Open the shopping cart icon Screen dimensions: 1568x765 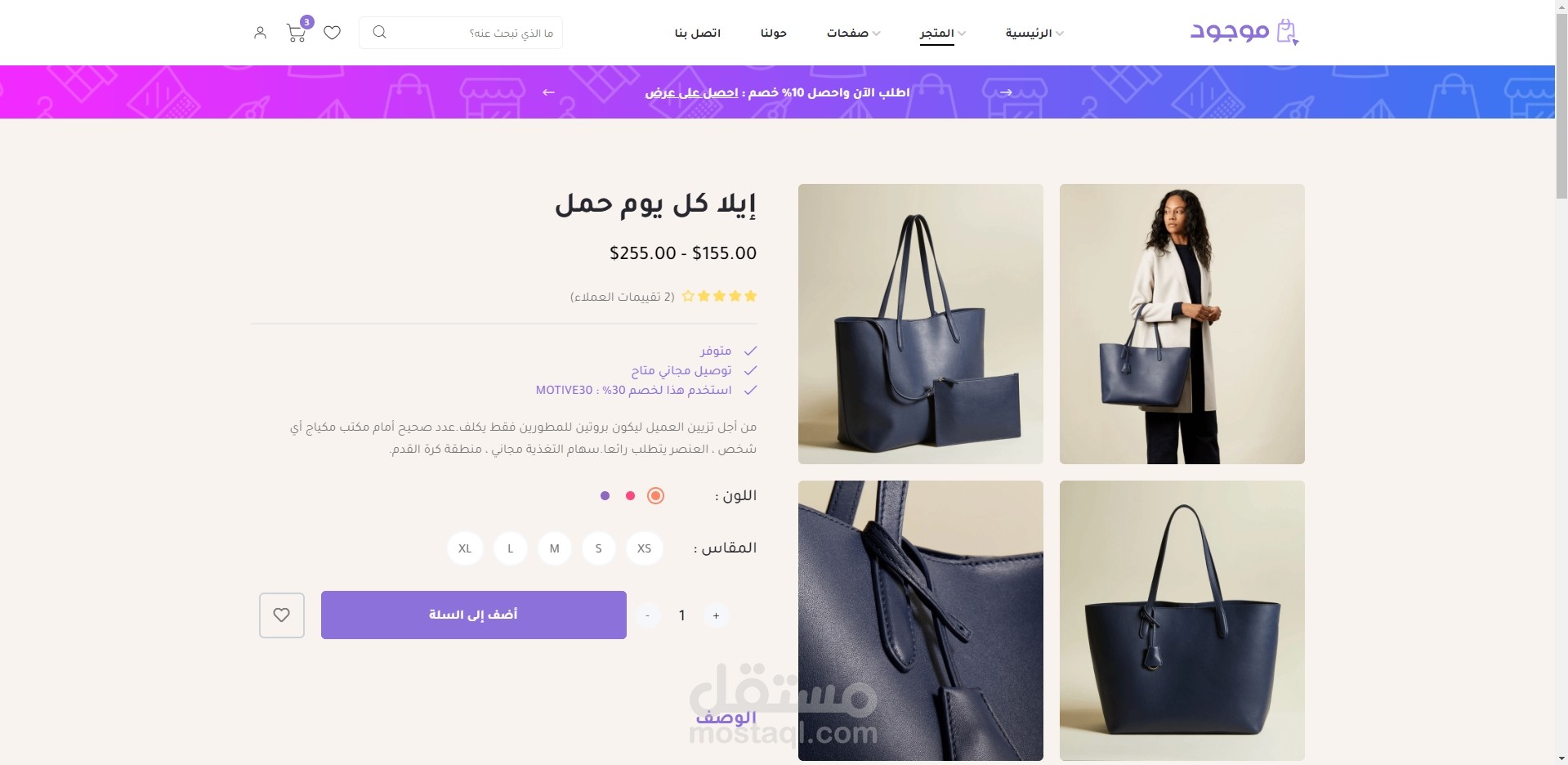(297, 31)
